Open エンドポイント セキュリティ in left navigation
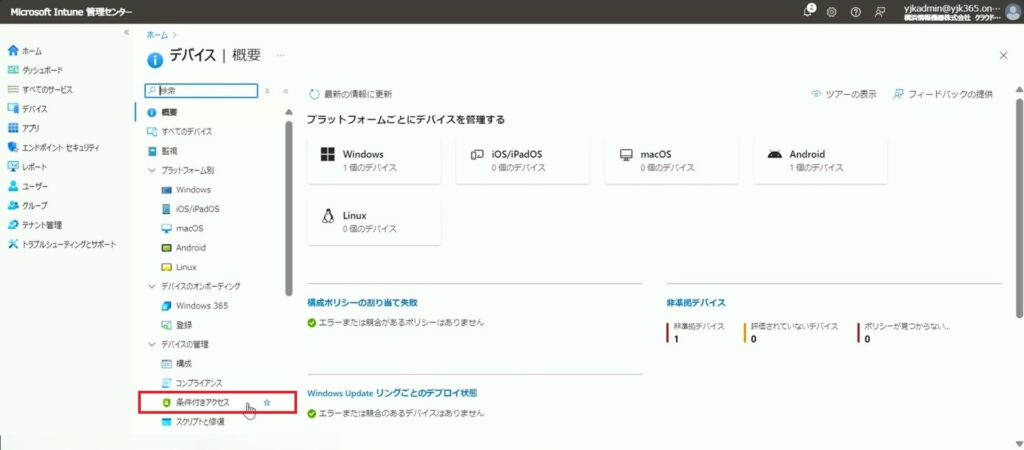The width and height of the screenshot is (1024, 450). [x=53, y=148]
